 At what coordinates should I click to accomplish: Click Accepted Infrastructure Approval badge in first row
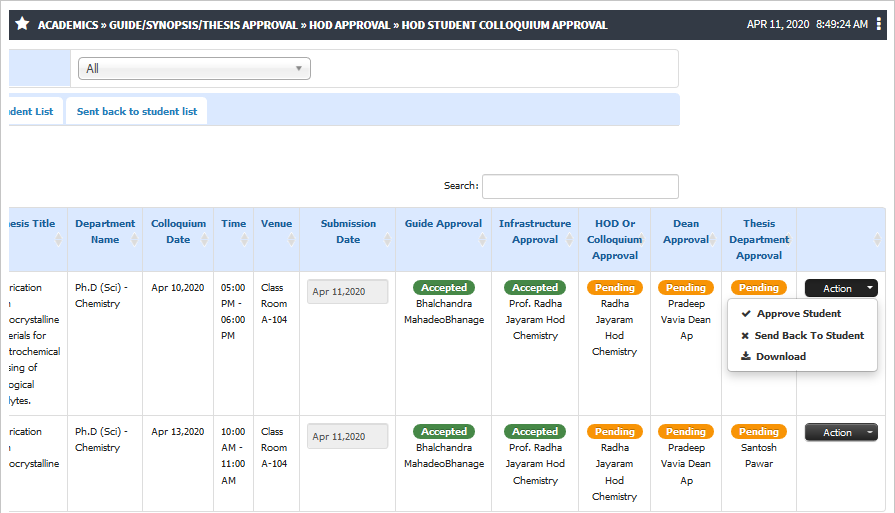click(x=535, y=288)
